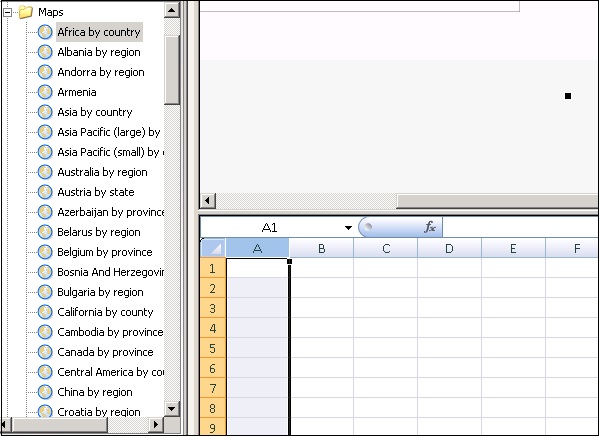The image size is (600, 438).
Task: Click the canvas horizontal scrollbar left arrow
Action: [208, 201]
